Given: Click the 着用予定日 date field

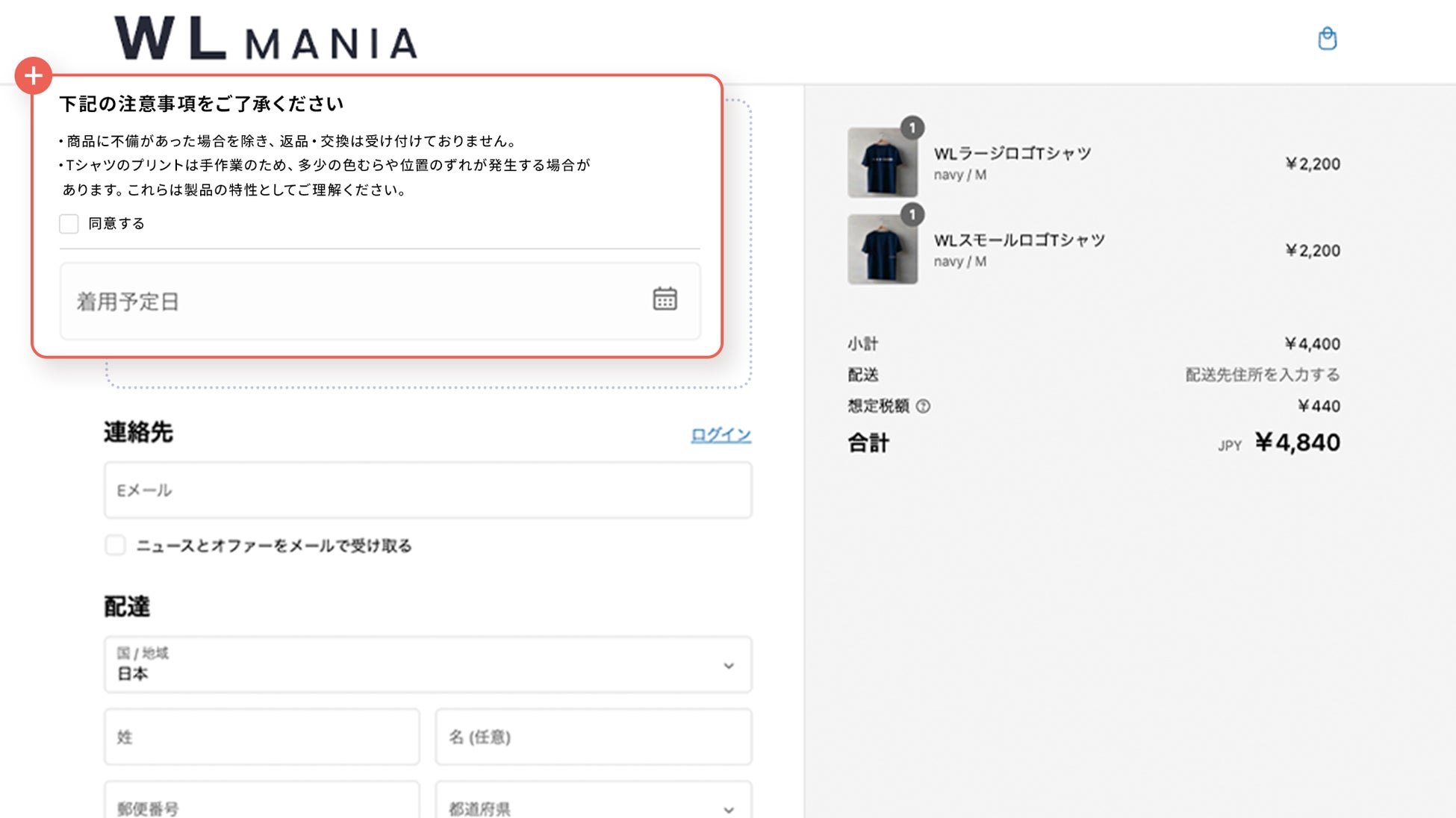Looking at the screenshot, I should point(358,302).
